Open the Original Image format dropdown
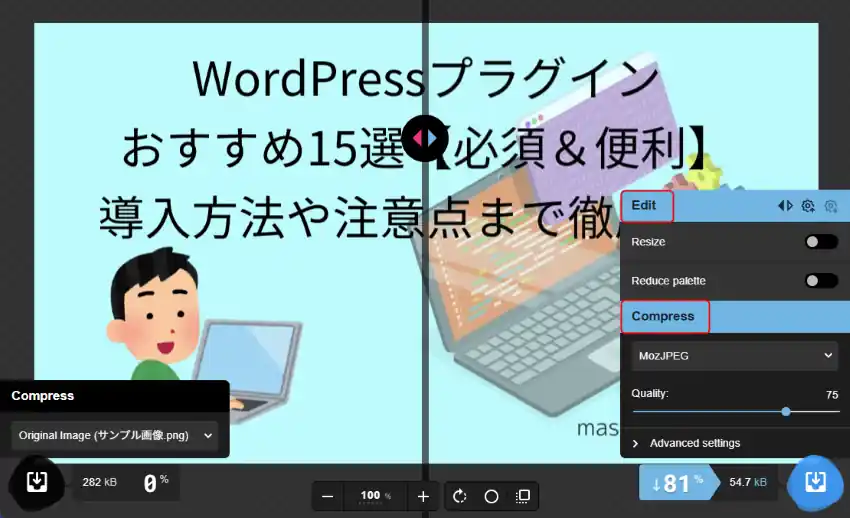This screenshot has height=518, width=850. 114,435
